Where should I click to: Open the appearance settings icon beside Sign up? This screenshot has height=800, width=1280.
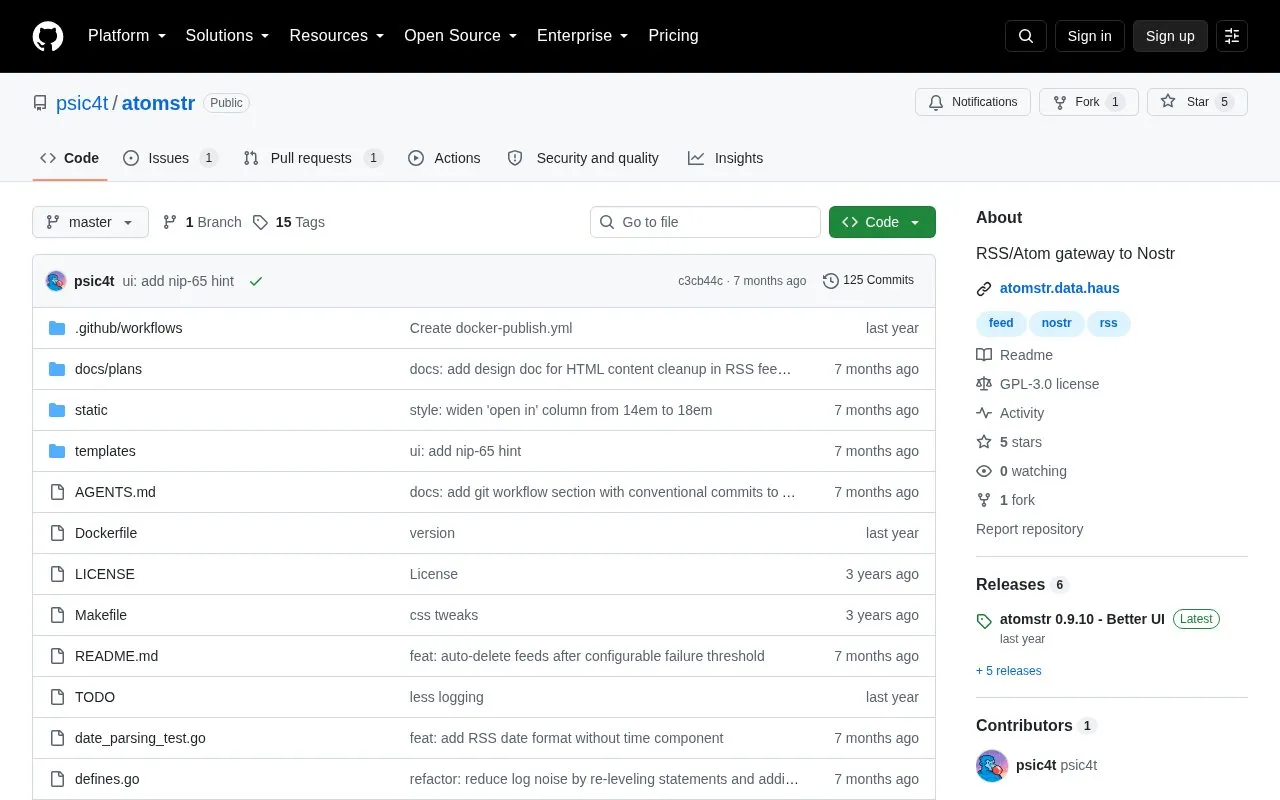[x=1232, y=36]
